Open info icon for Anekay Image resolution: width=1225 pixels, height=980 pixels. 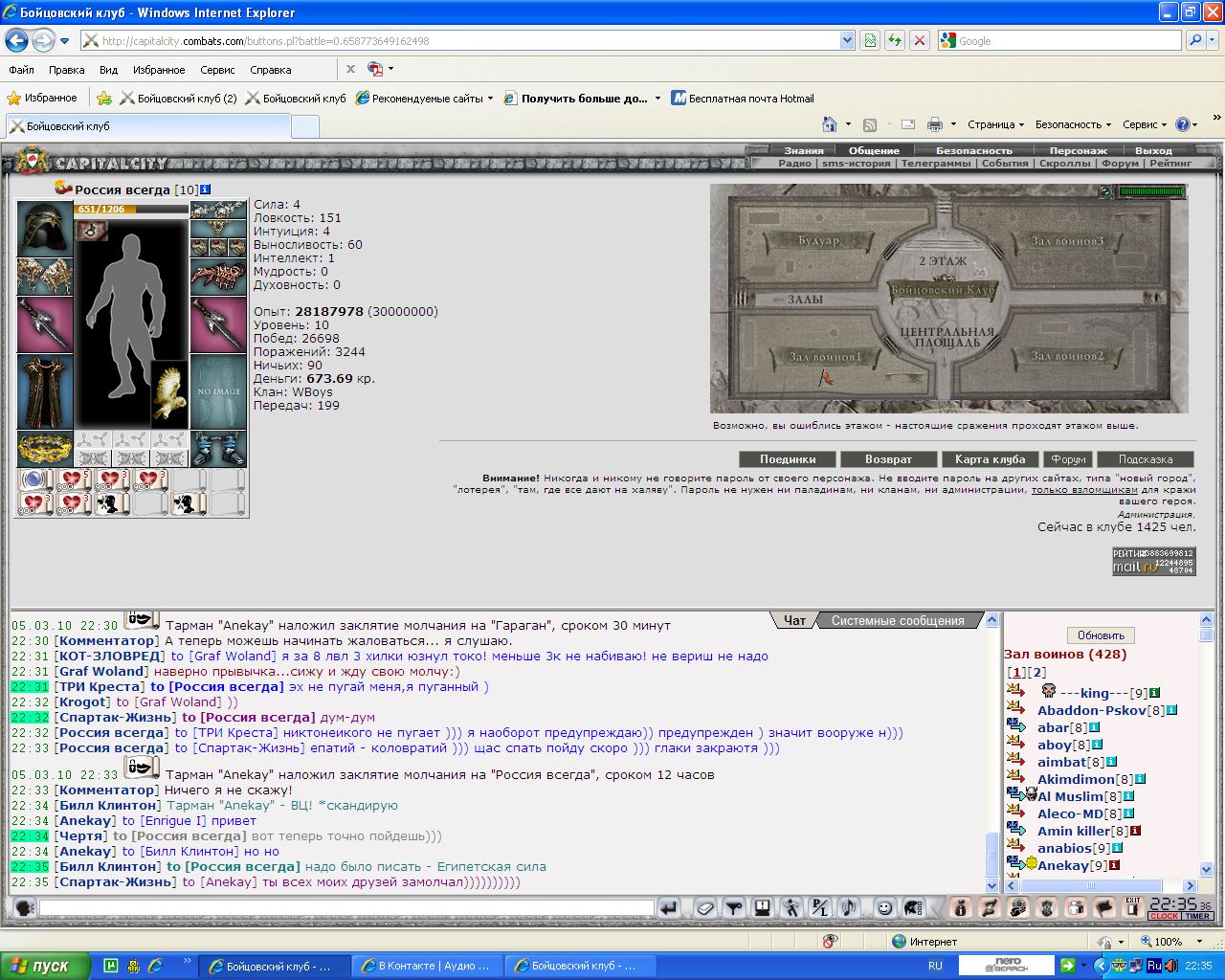pyautogui.click(x=1115, y=865)
